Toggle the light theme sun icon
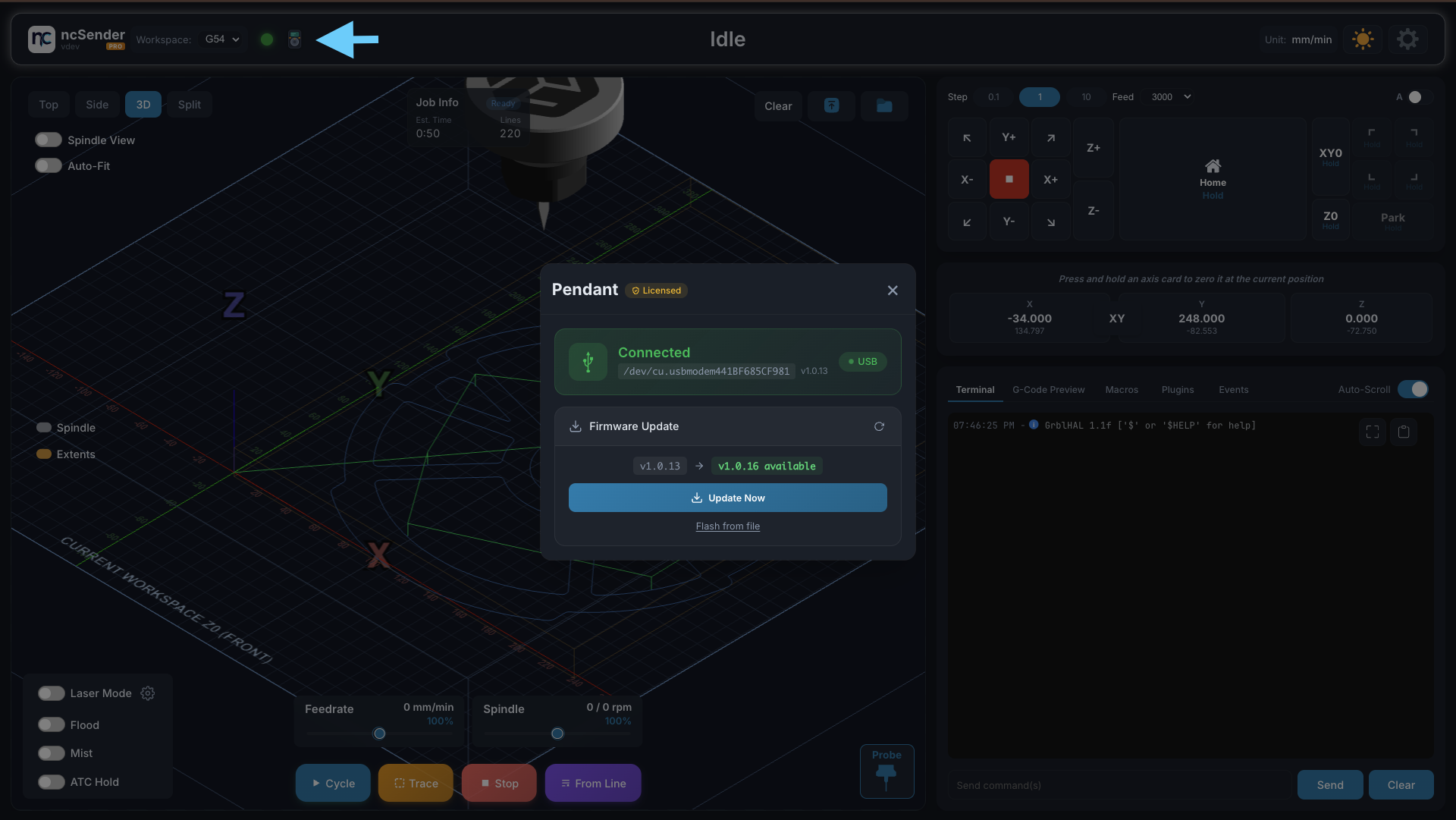1456x820 pixels. pyautogui.click(x=1363, y=39)
